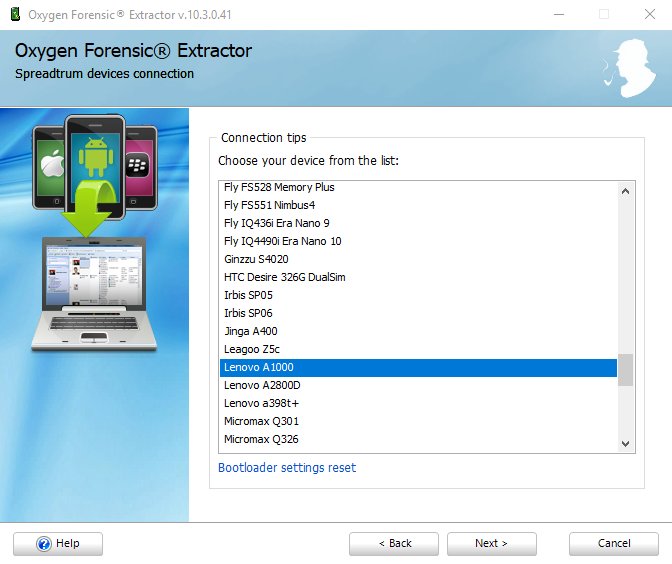Choose Fly IQ436i Era Nano 9

tap(418, 223)
